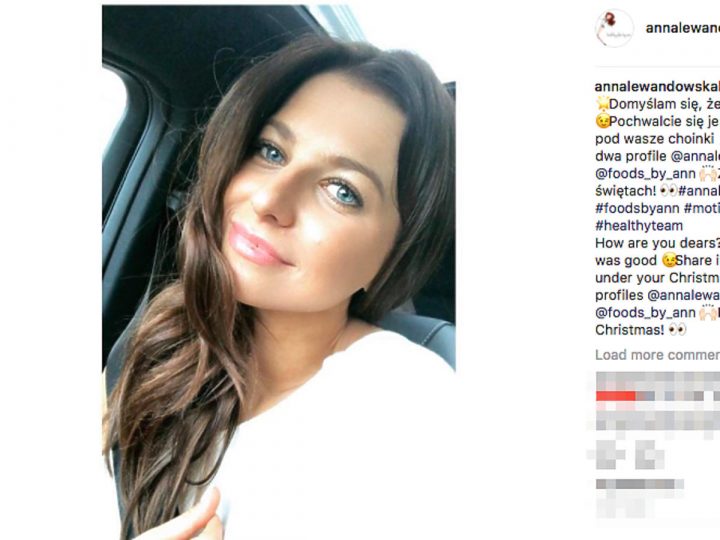This screenshot has height=540, width=720.
Task: Open the annalewan username in post header
Action: click(x=683, y=28)
